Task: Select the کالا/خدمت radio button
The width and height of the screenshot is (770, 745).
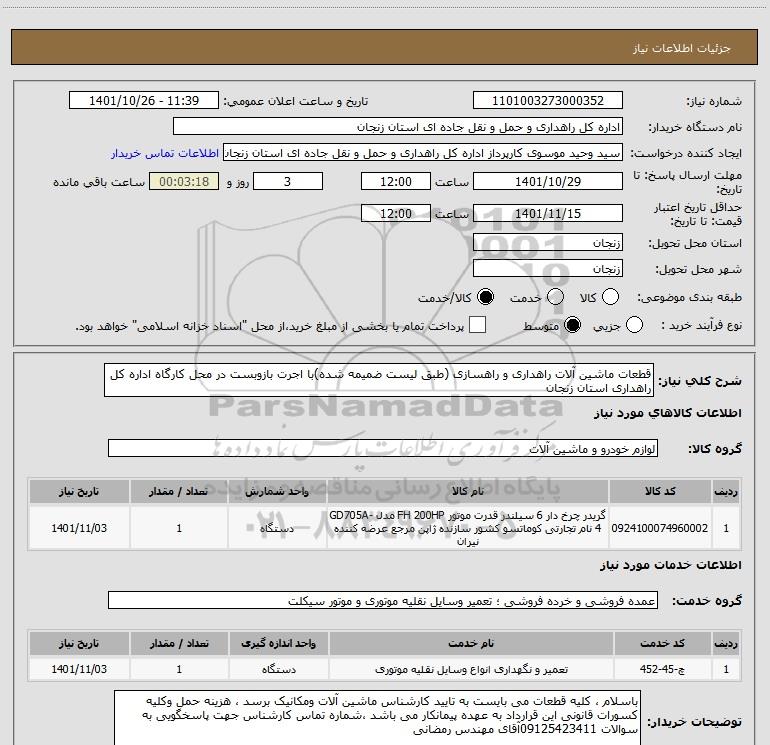Action: [486, 297]
